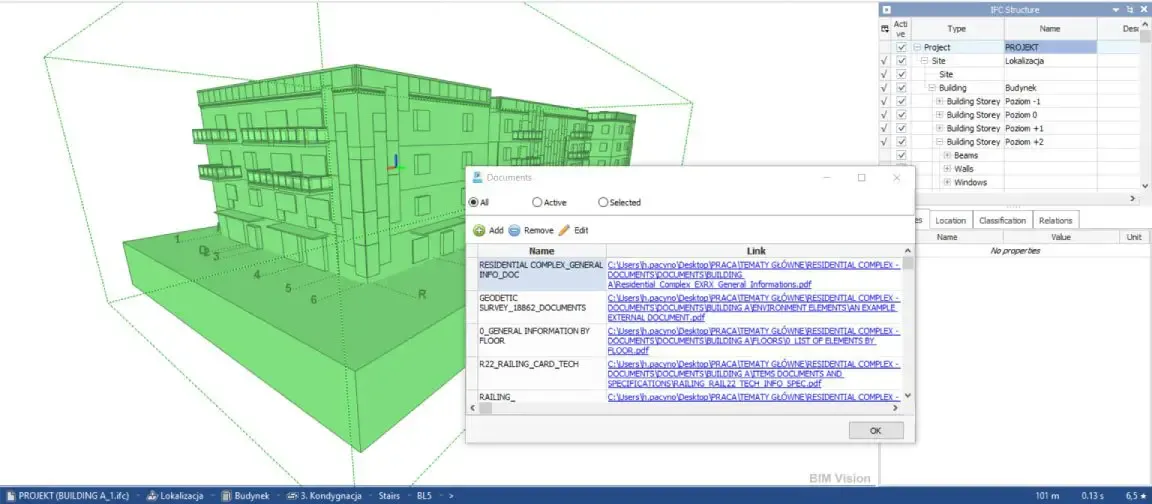This screenshot has height=504, width=1152.
Task: Click the 6,5 star rating in status bar
Action: point(1136,496)
